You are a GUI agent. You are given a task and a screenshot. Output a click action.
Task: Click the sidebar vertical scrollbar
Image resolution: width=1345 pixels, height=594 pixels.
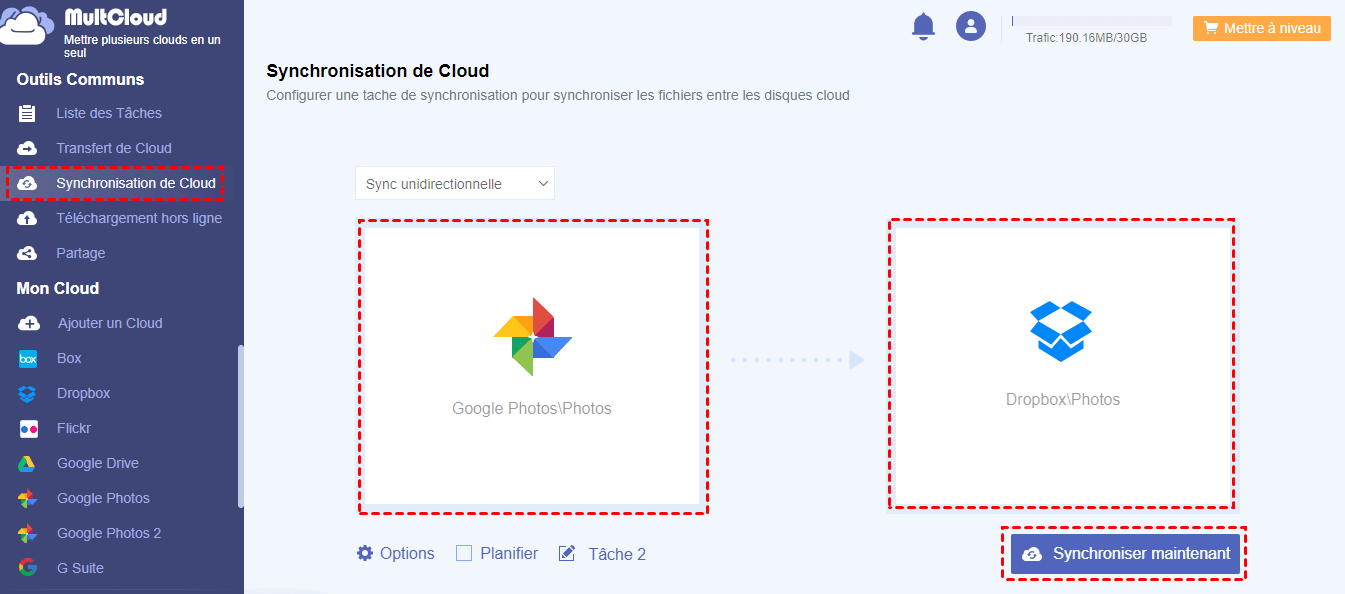coord(240,426)
